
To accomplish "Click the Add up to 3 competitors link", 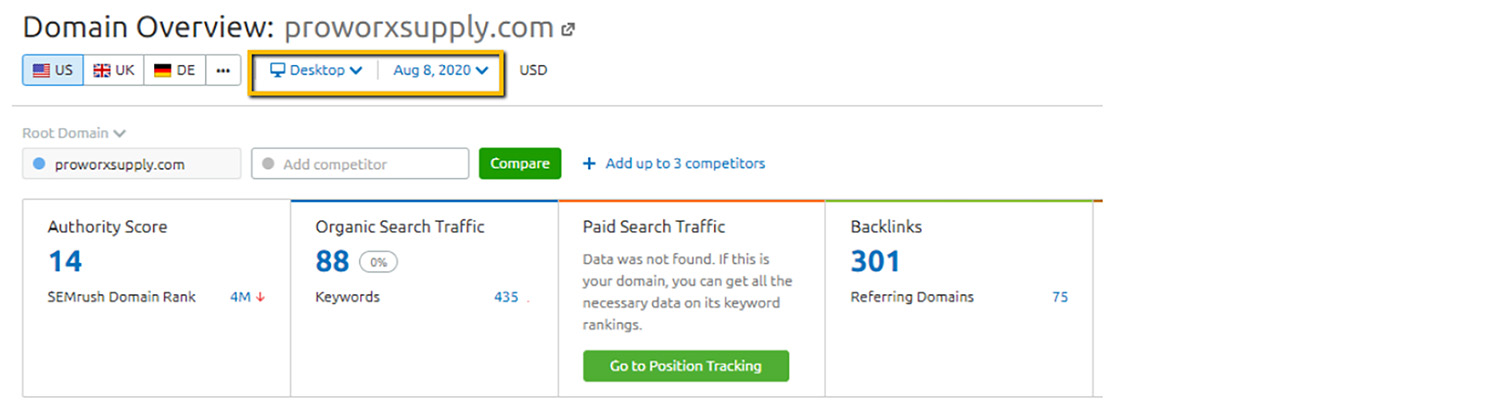I will [685, 164].
